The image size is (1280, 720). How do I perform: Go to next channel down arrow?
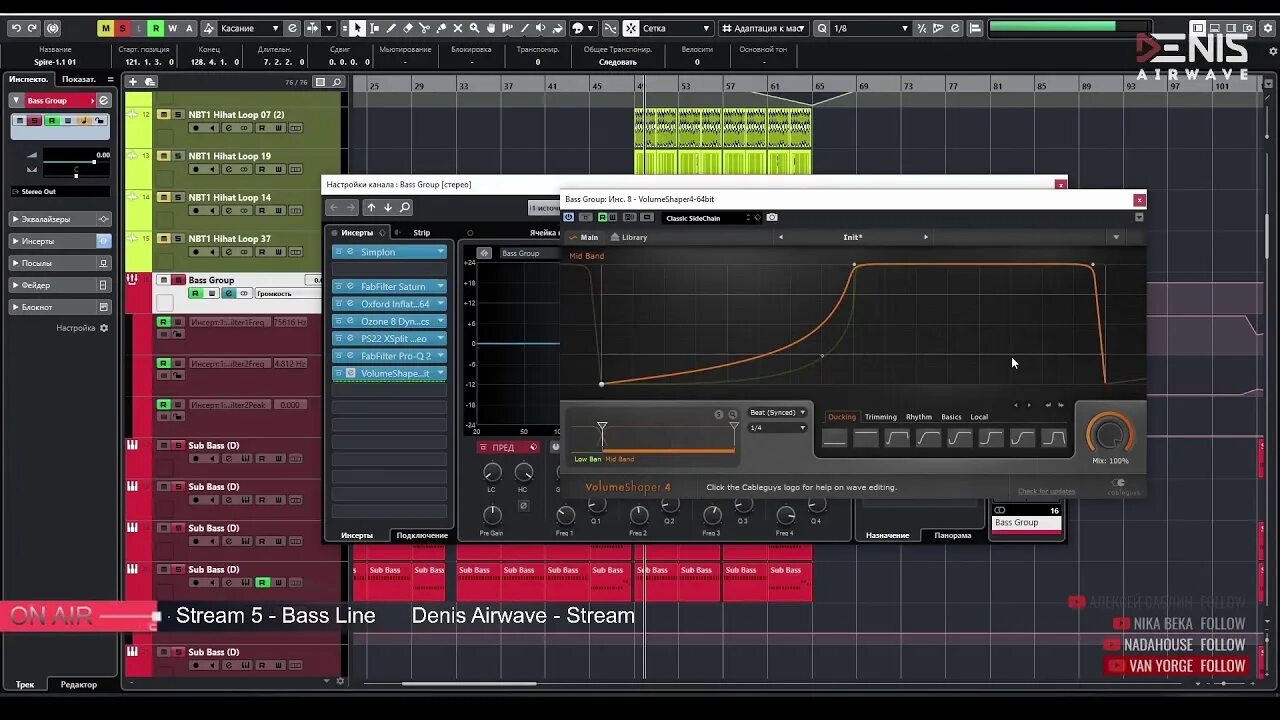388,207
